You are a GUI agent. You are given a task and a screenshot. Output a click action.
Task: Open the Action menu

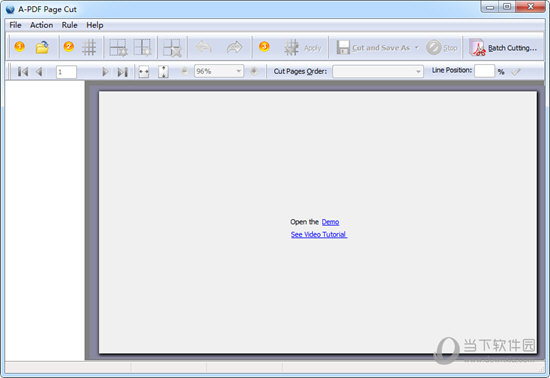click(x=41, y=25)
